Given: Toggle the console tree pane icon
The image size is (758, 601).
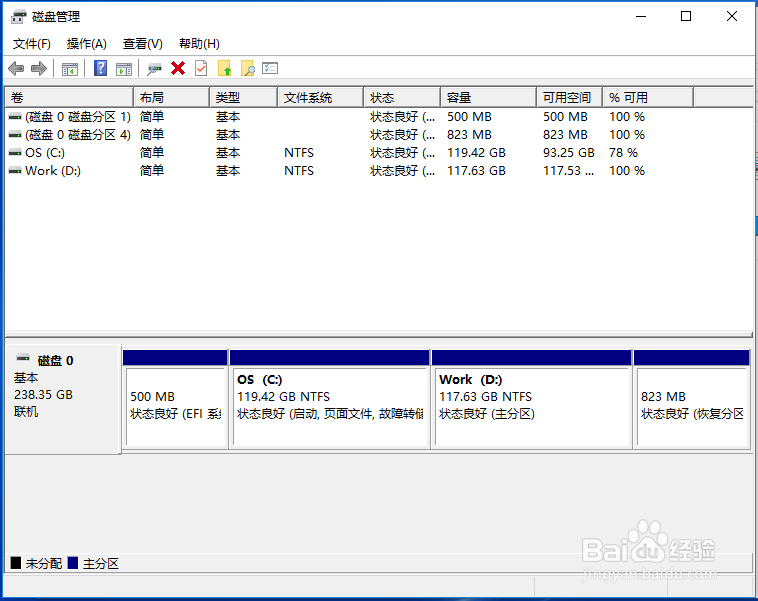Looking at the screenshot, I should point(70,69).
